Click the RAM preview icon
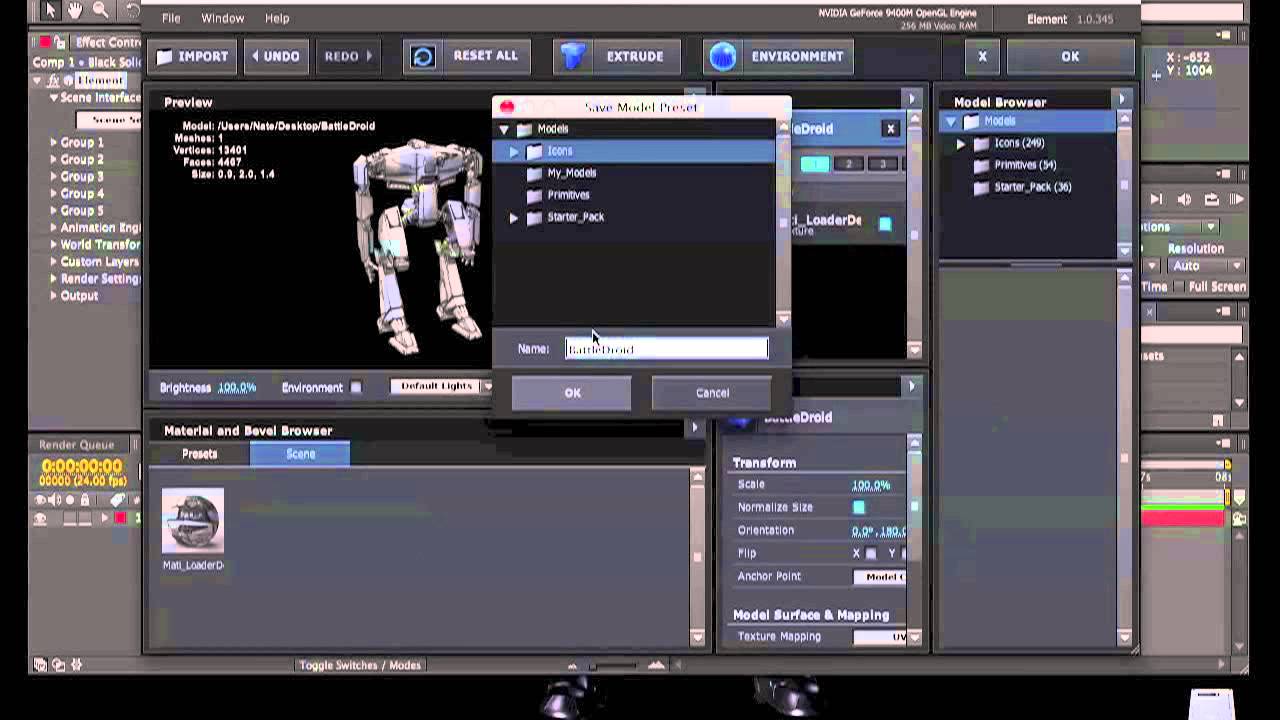Viewport: 1280px width, 720px height. (1238, 200)
